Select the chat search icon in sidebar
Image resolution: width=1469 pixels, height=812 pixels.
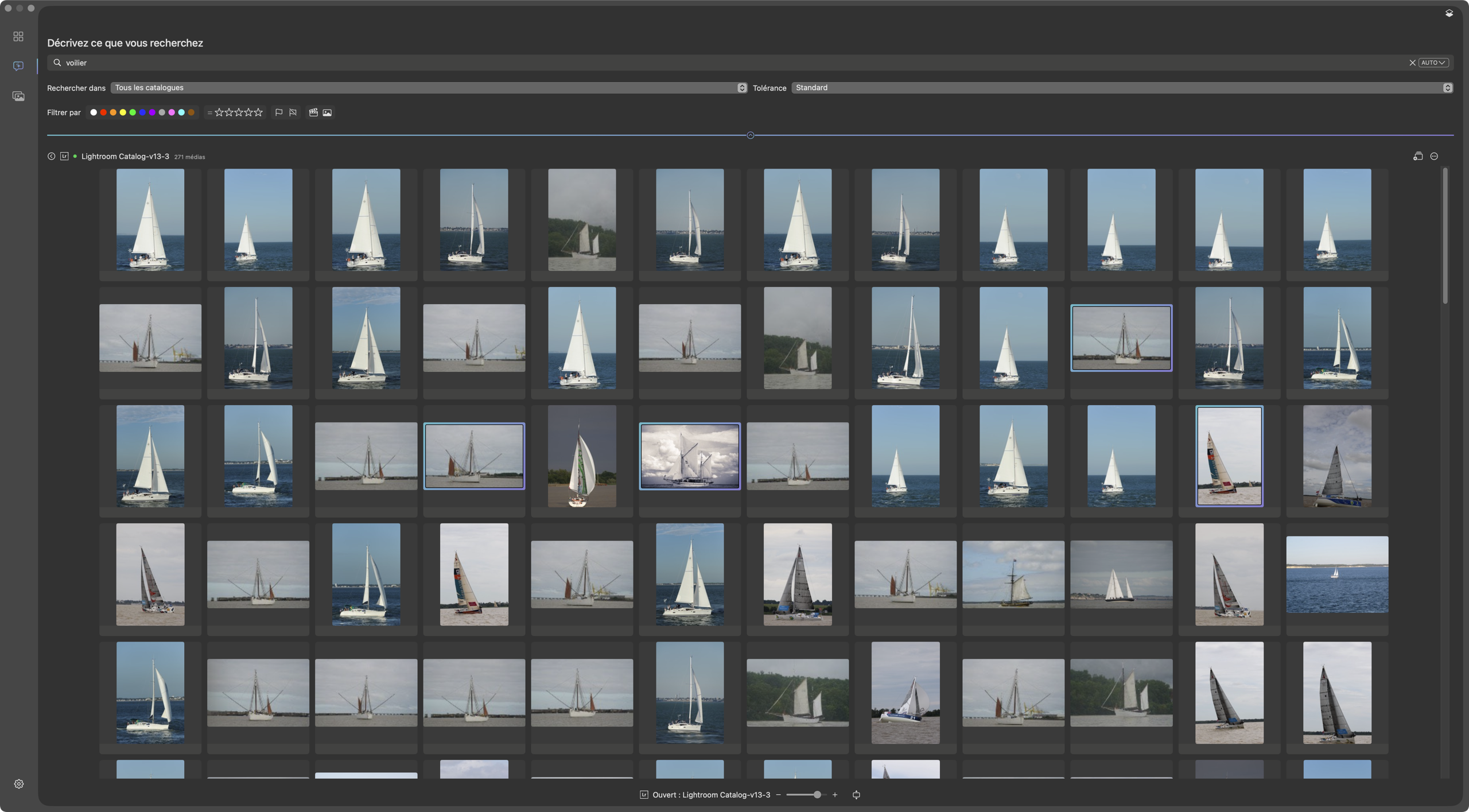[18, 66]
